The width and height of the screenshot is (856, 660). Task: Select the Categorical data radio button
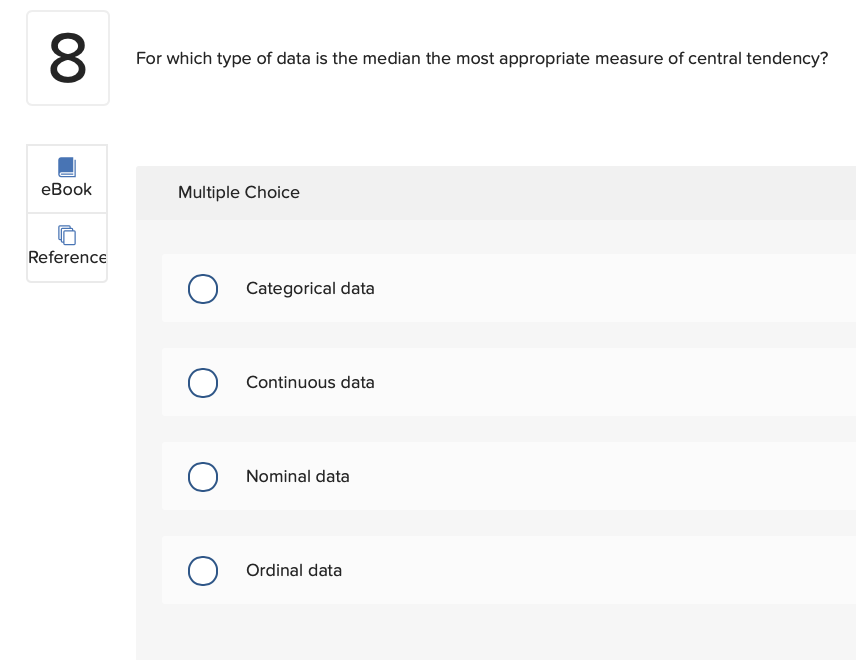[203, 289]
